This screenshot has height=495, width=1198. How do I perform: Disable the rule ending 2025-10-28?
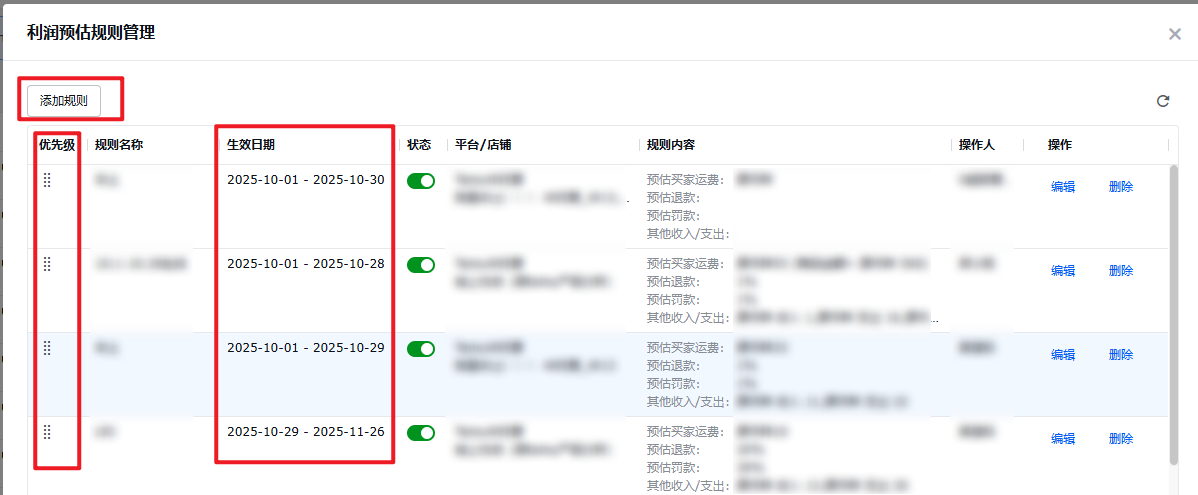point(421,265)
